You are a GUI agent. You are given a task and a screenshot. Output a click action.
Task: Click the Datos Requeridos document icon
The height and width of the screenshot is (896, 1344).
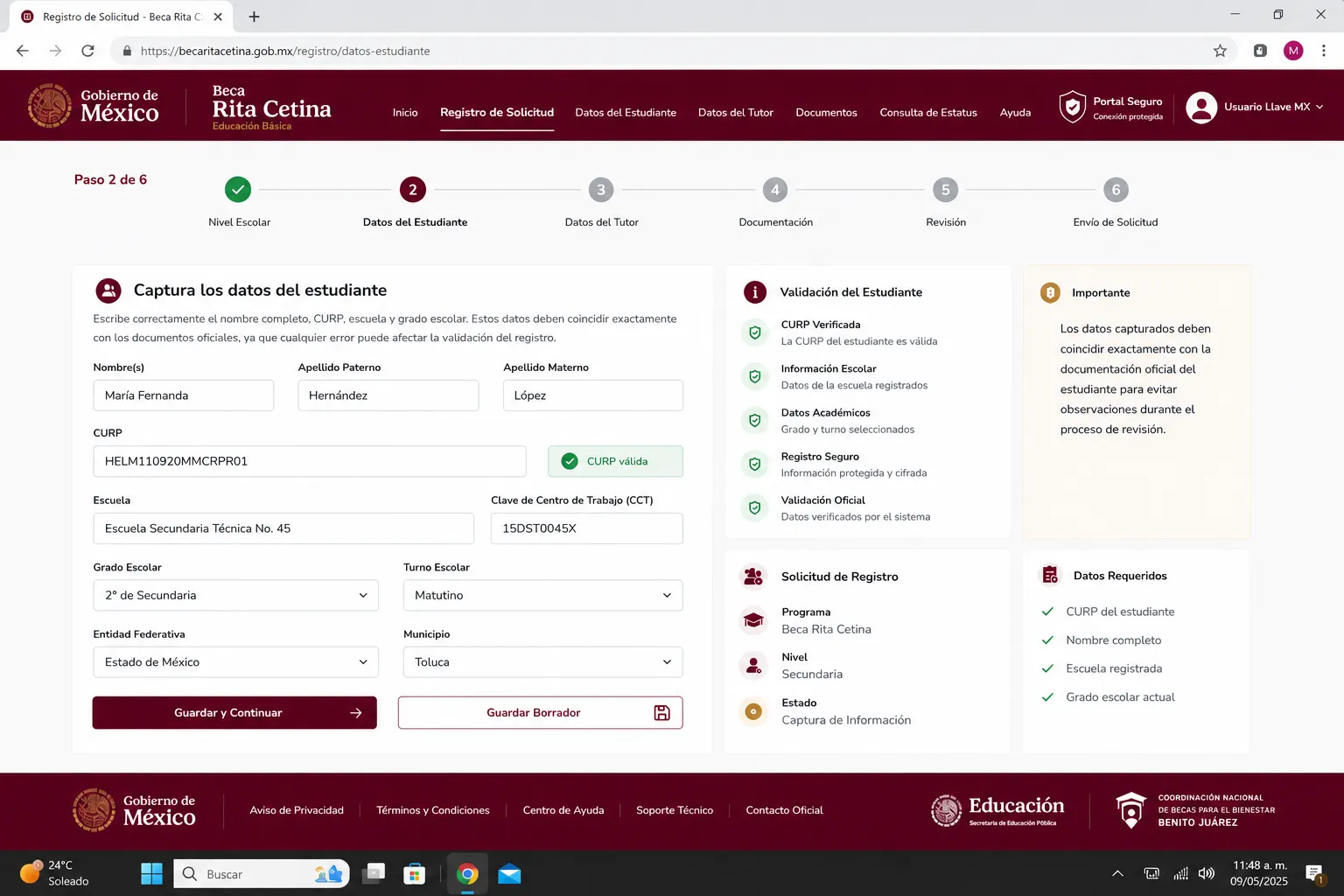point(1050,575)
